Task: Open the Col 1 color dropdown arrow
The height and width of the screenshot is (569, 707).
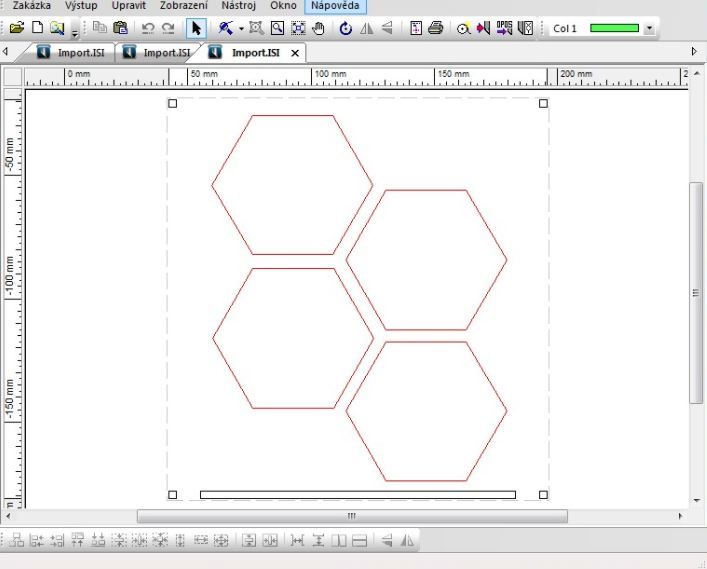Action: point(649,28)
